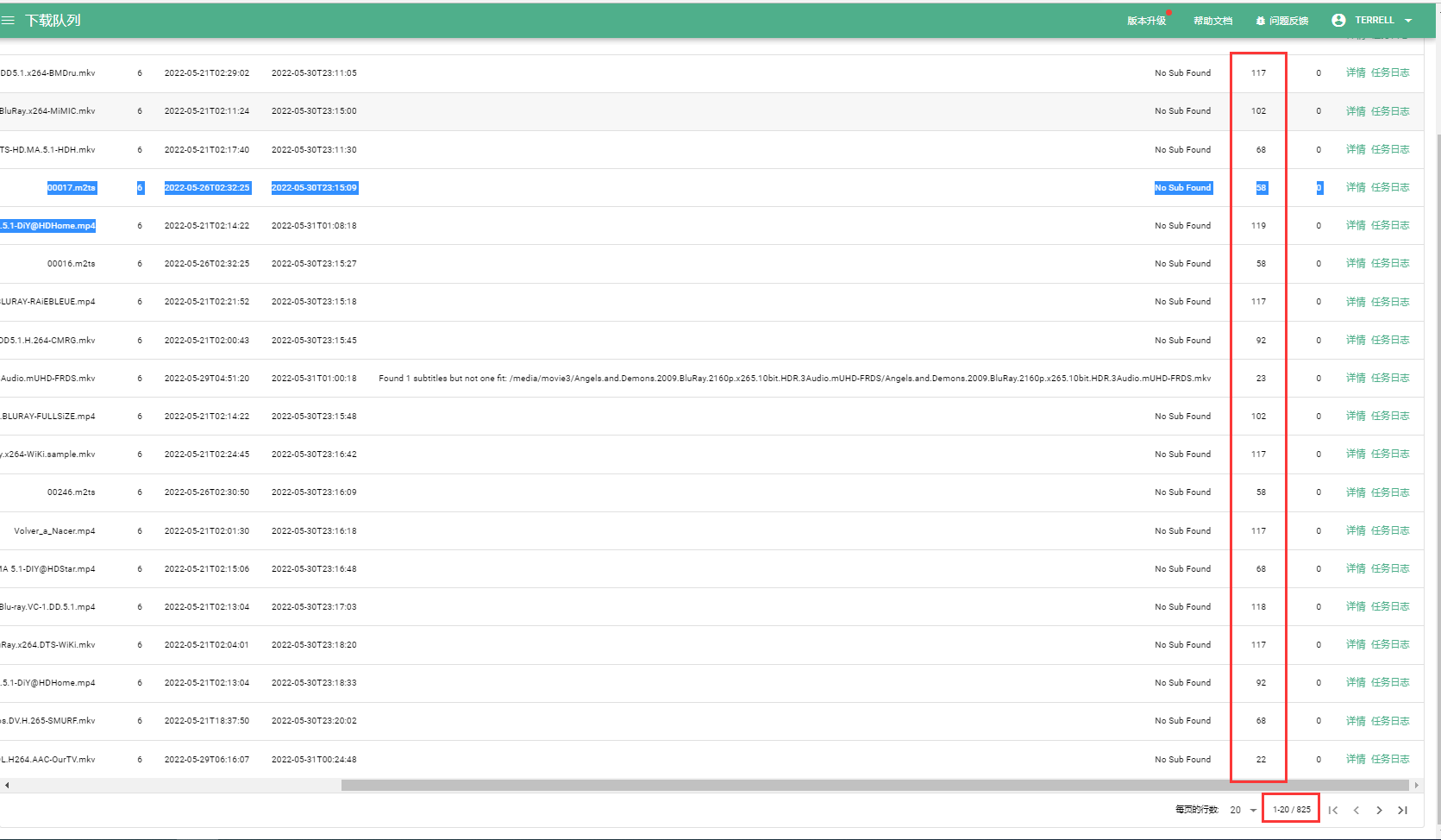Open 任务日志 for the HDStar.mp4 row

coord(1390,568)
